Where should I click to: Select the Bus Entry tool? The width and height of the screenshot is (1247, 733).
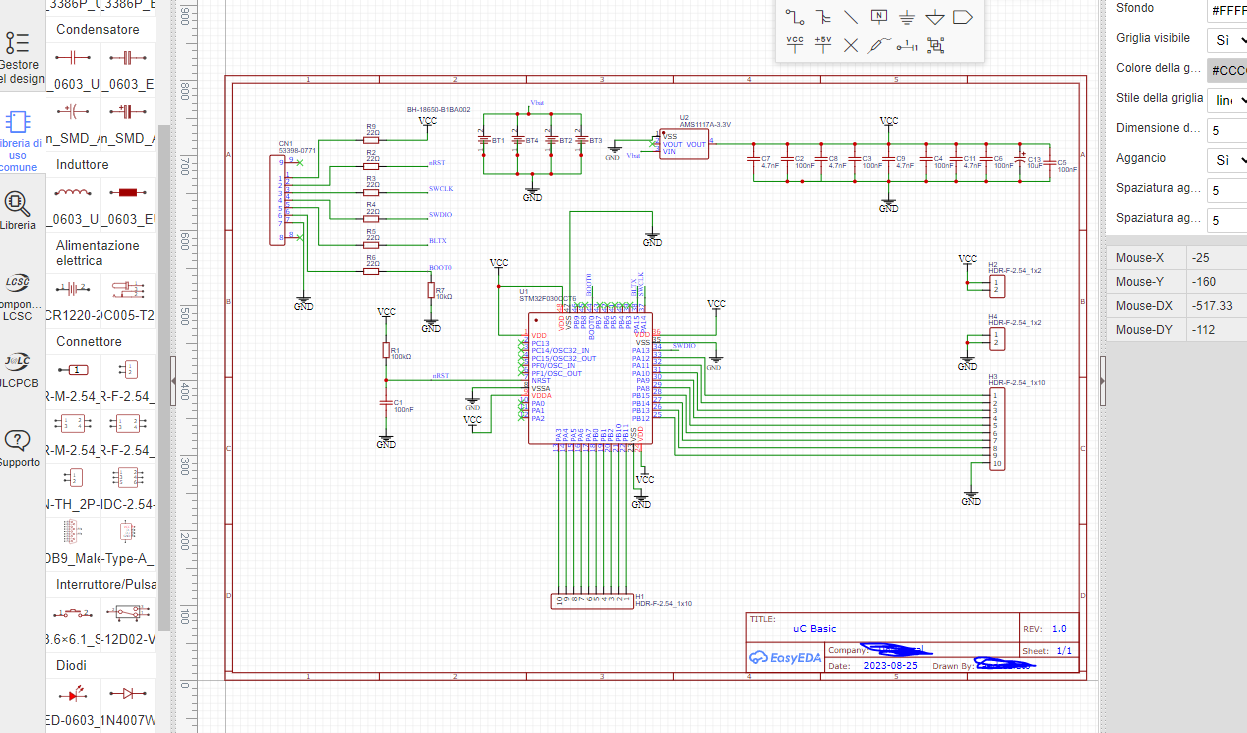click(851, 17)
